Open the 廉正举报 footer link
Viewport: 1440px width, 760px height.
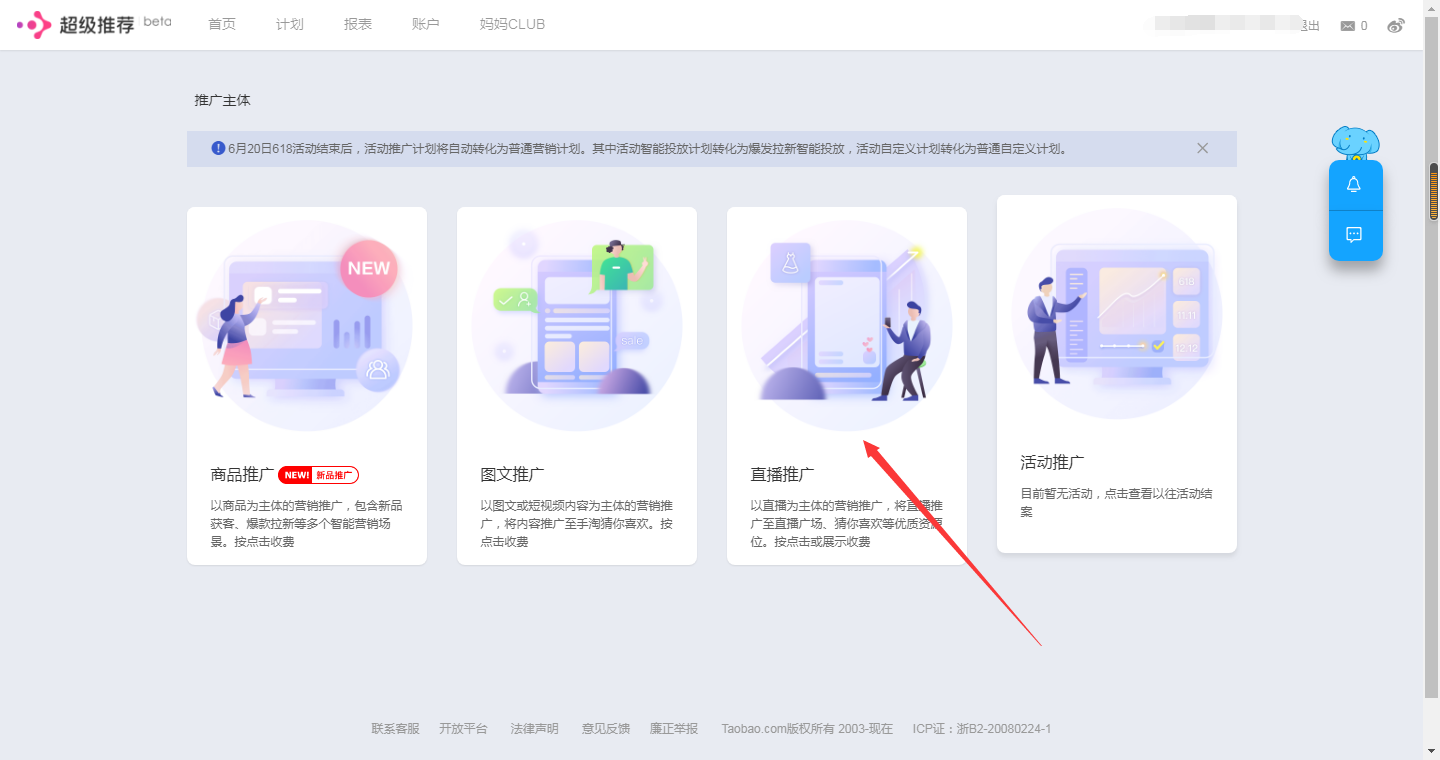[674, 729]
